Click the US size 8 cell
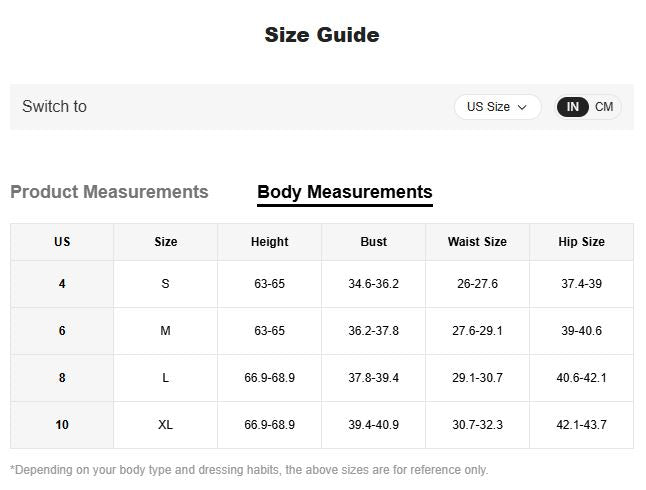The image size is (646, 490). coord(62,378)
